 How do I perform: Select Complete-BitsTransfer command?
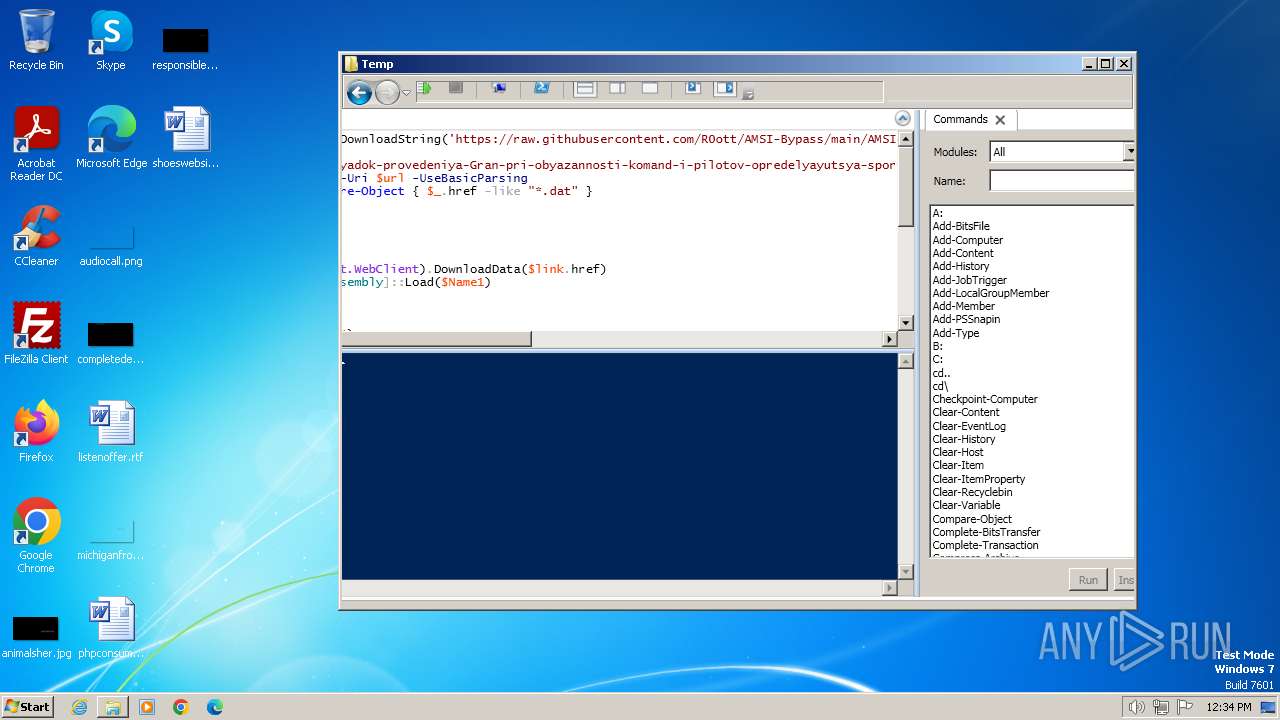coord(986,532)
